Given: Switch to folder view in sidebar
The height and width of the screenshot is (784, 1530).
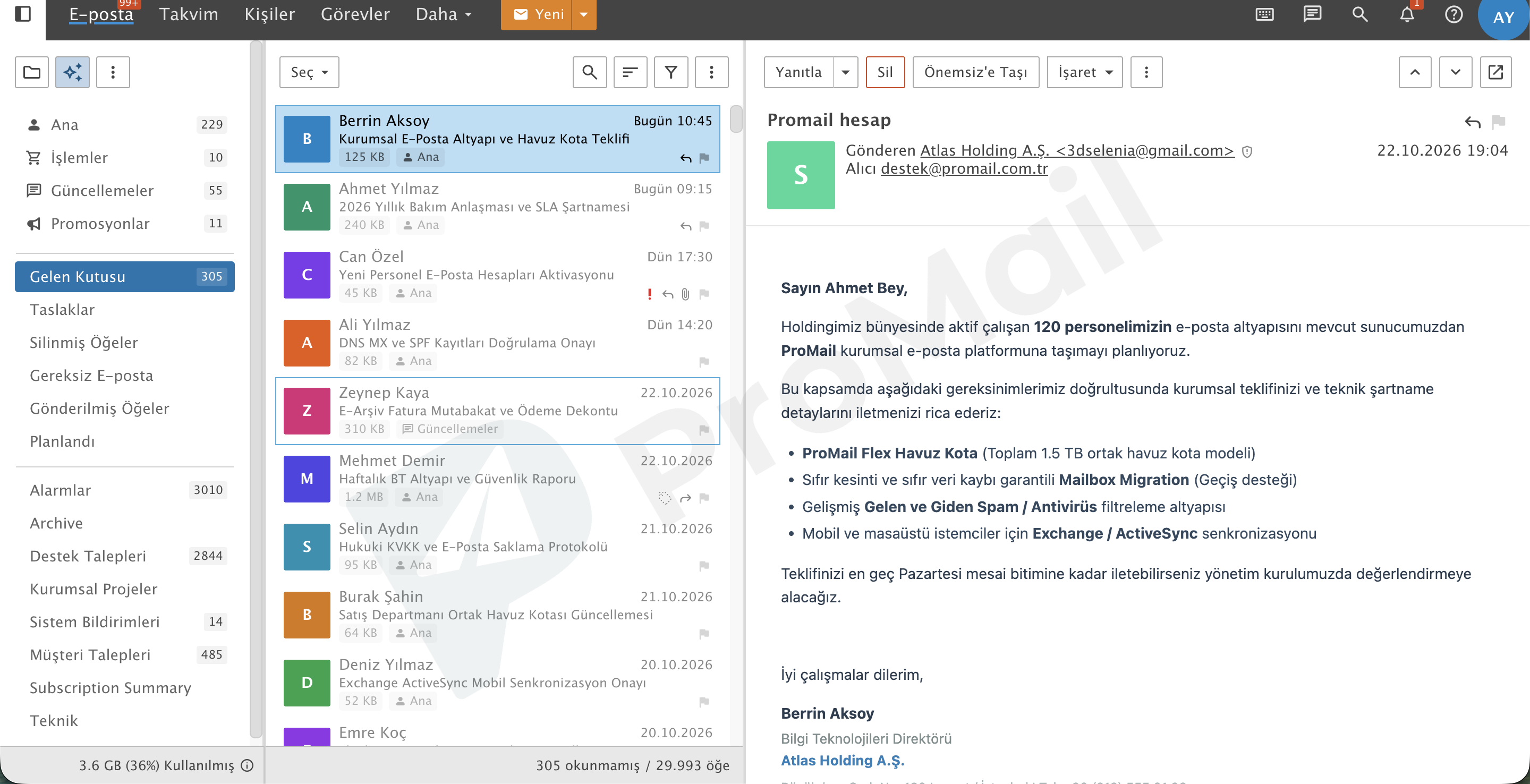Looking at the screenshot, I should [31, 72].
